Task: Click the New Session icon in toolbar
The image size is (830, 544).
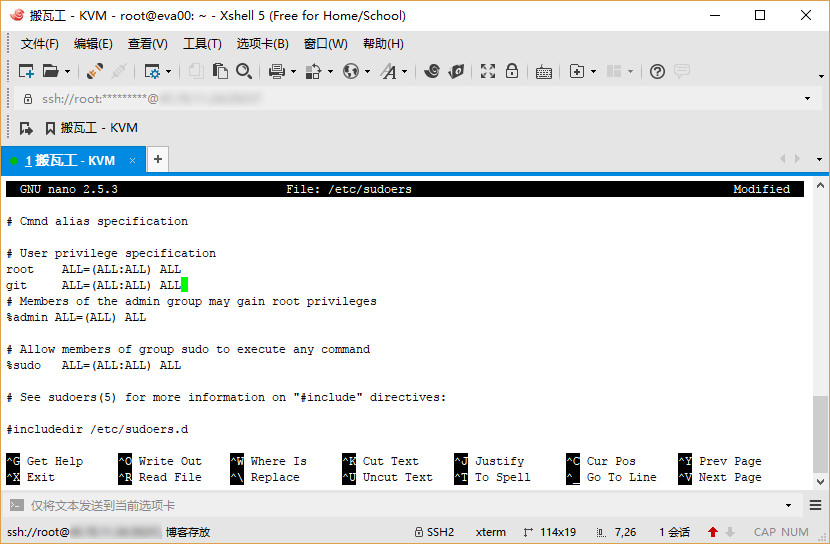Action: (27, 71)
